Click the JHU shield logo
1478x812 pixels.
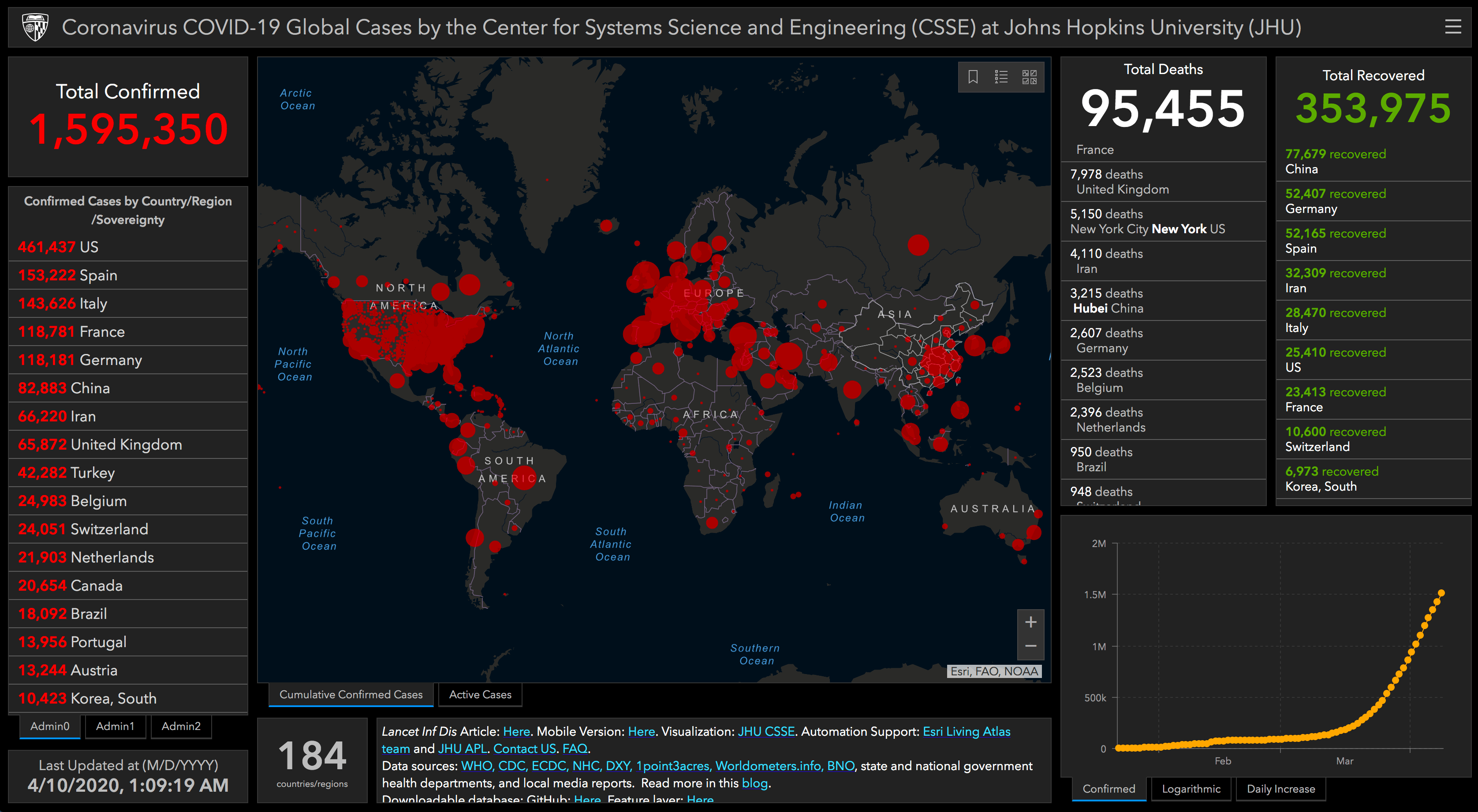coord(35,27)
